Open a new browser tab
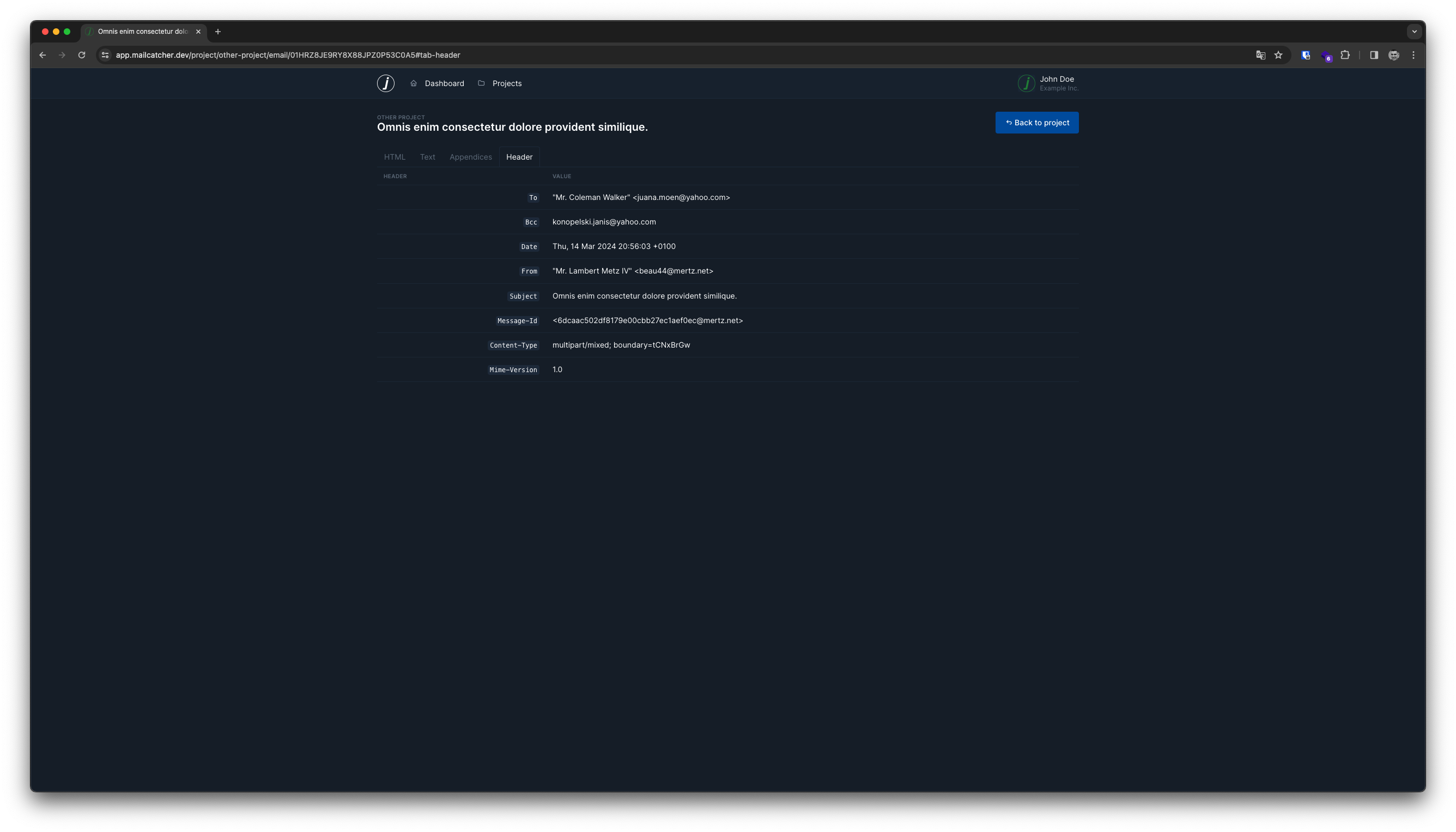The width and height of the screenshot is (1456, 832). tap(218, 32)
